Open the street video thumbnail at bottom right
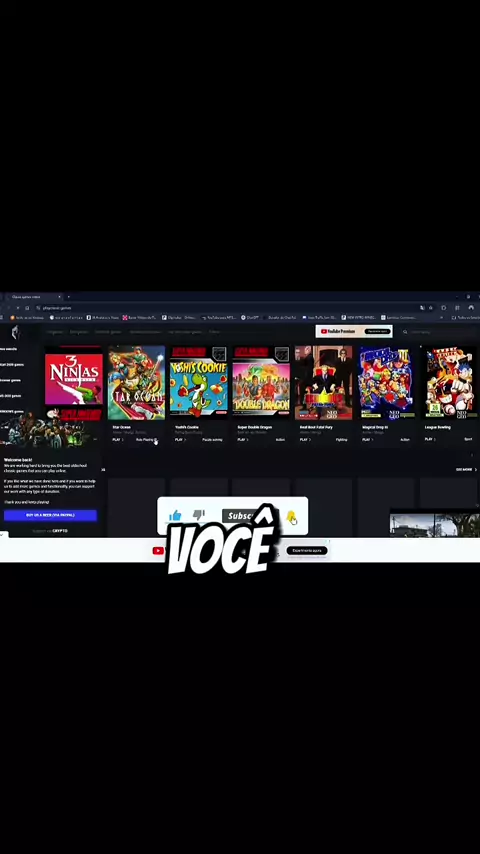 434,524
